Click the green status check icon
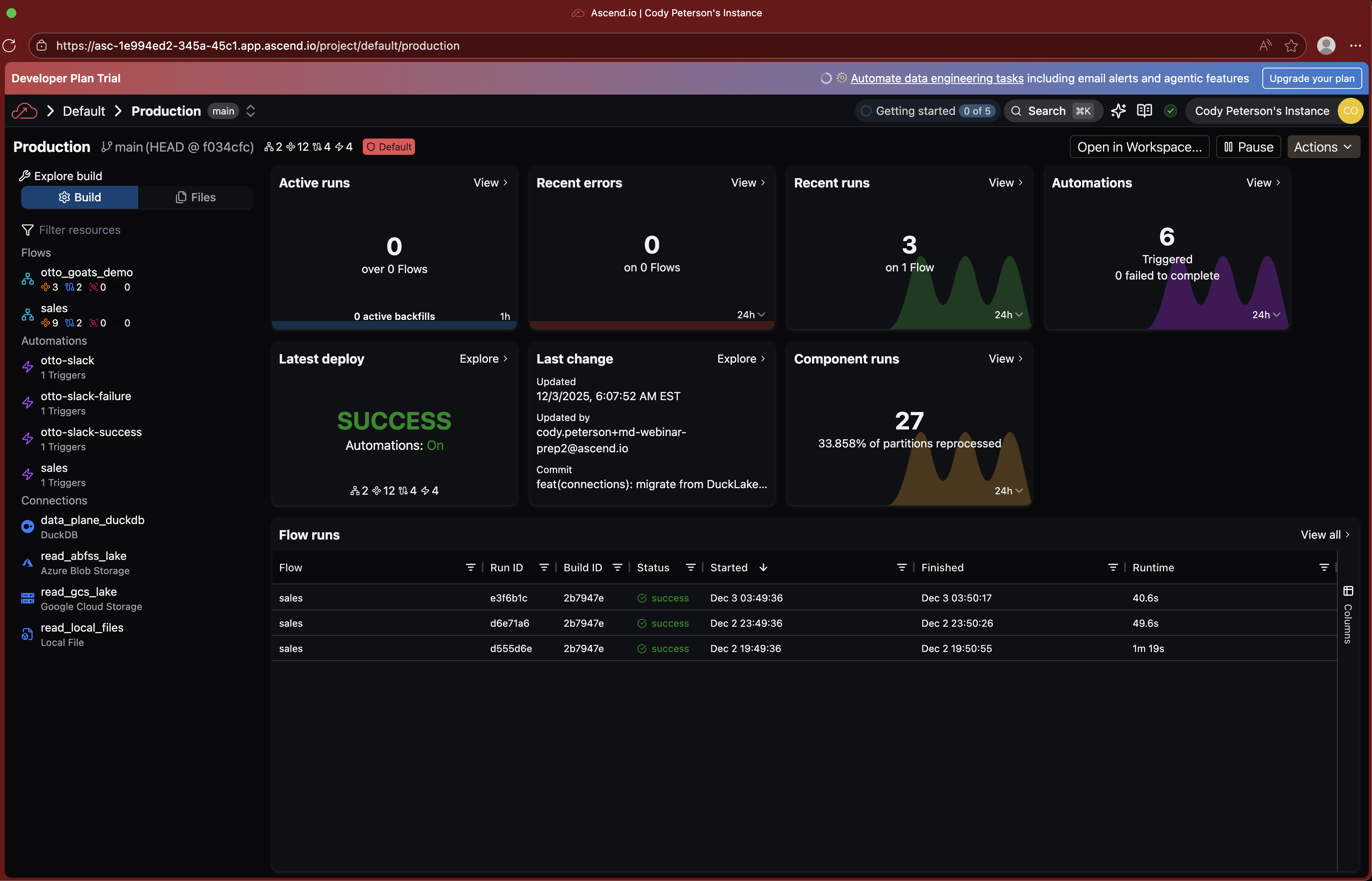The width and height of the screenshot is (1372, 881). pyautogui.click(x=1170, y=111)
